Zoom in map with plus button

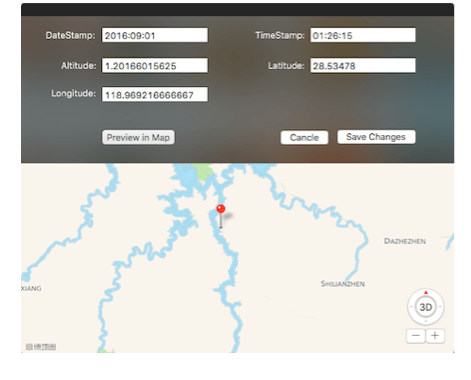point(435,335)
